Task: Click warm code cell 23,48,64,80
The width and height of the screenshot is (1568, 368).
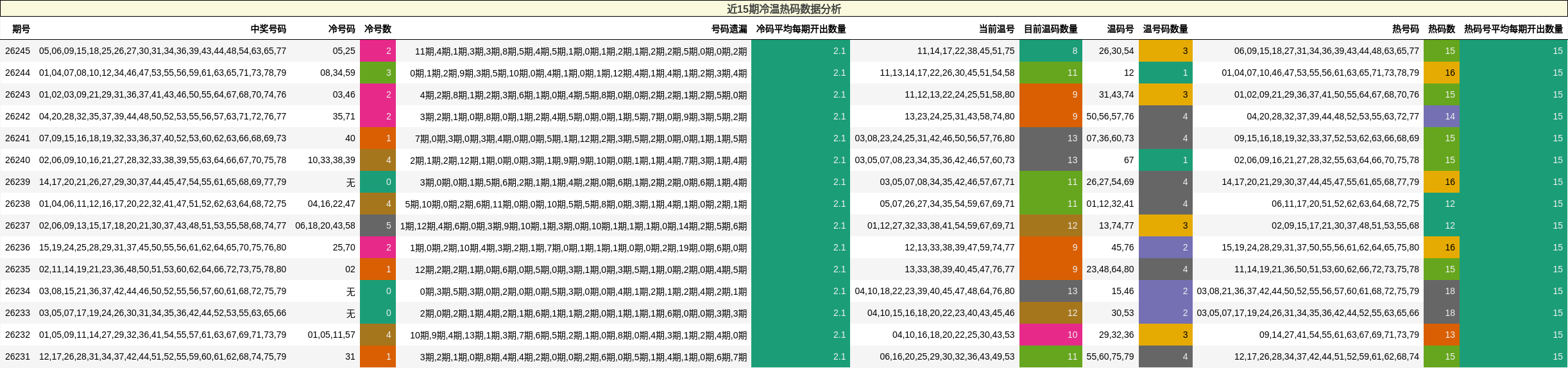Action: pyautogui.click(x=1110, y=269)
